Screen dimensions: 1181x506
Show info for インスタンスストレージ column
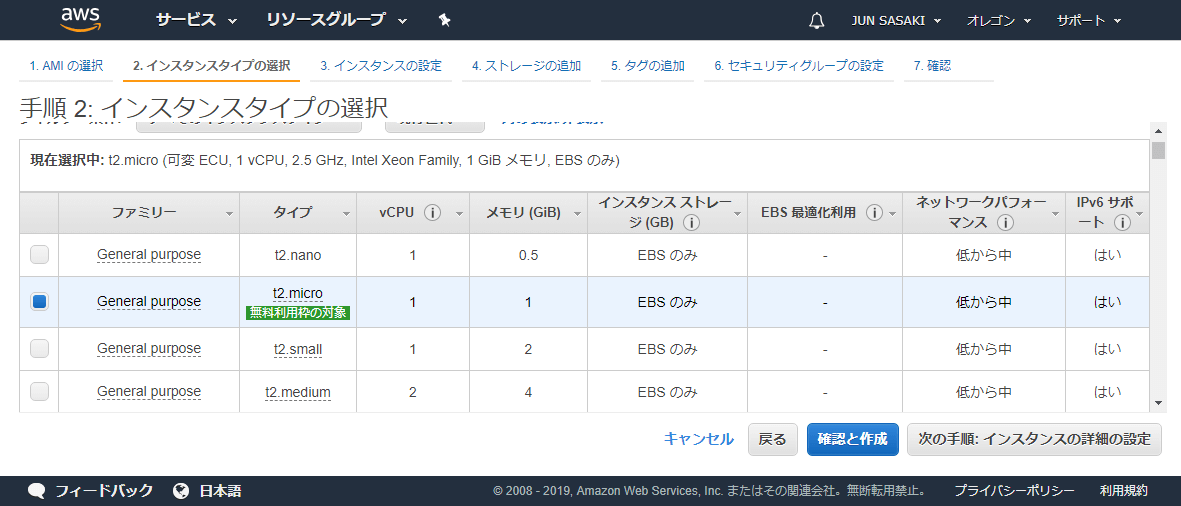(x=690, y=223)
